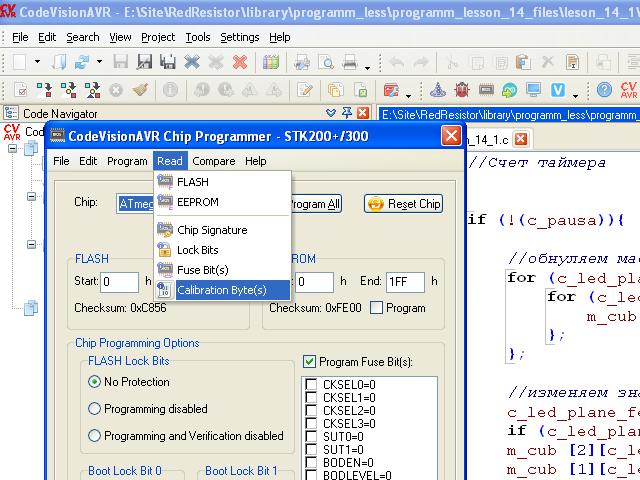The image size is (640, 480).
Task: Choose Lock Bits in Read menu
Action: click(x=222, y=250)
